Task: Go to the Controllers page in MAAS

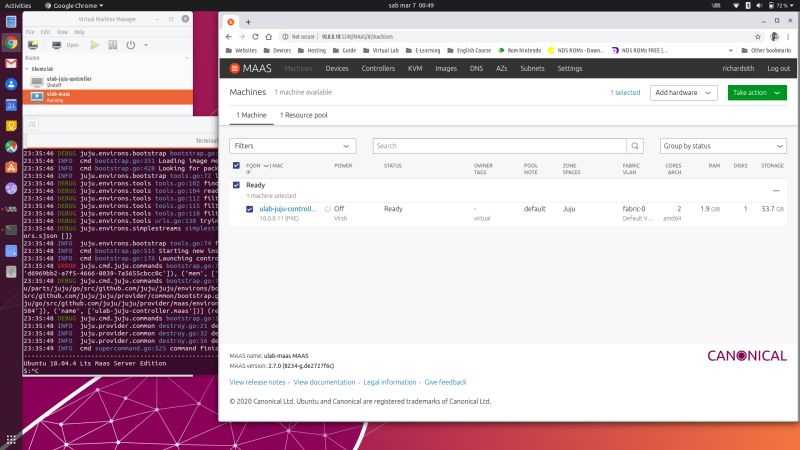Action: [x=378, y=68]
